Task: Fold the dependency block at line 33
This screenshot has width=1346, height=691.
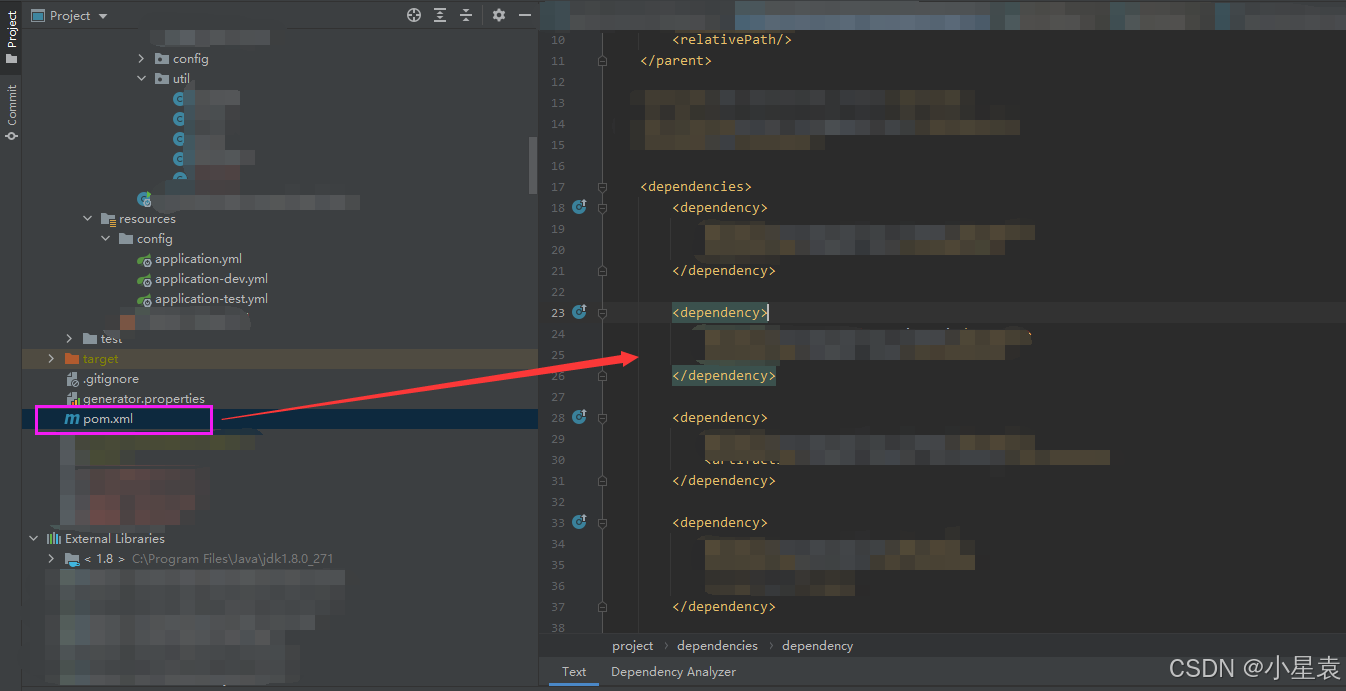Action: pos(602,523)
